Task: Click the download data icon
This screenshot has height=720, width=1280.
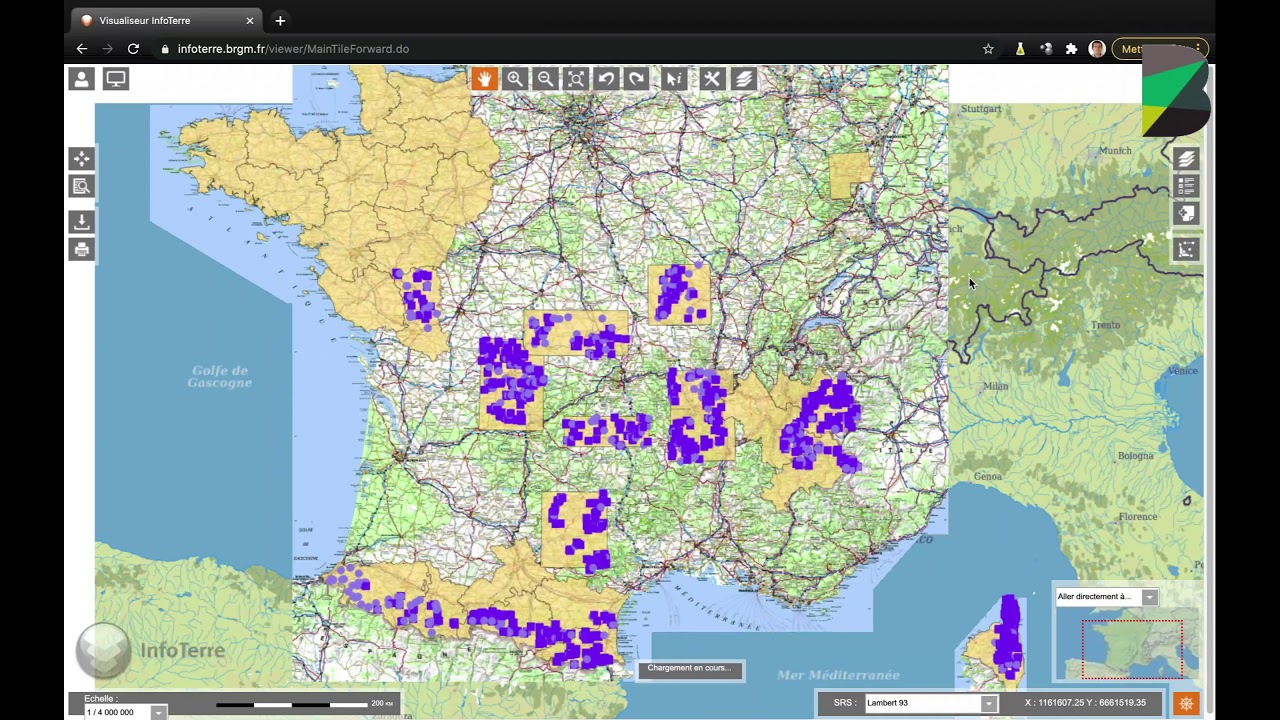Action: [x=82, y=222]
